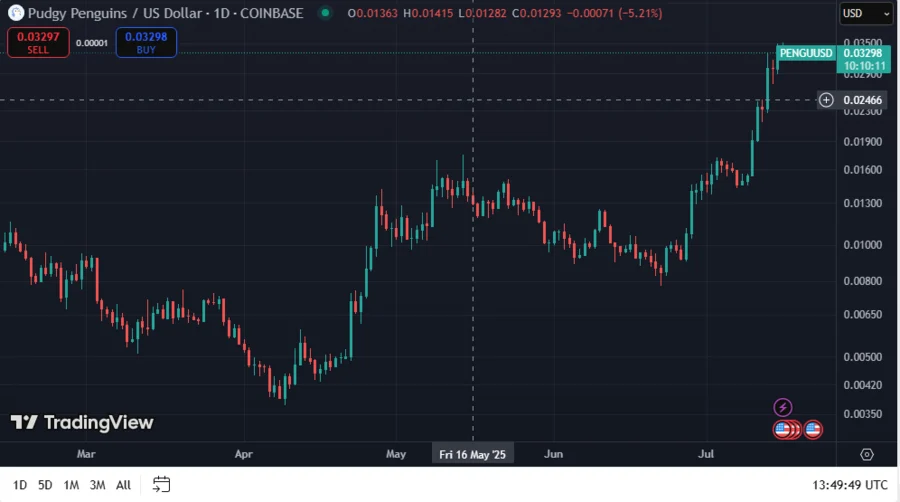Open chart settings gear icon
This screenshot has width=900, height=502.
tap(867, 454)
